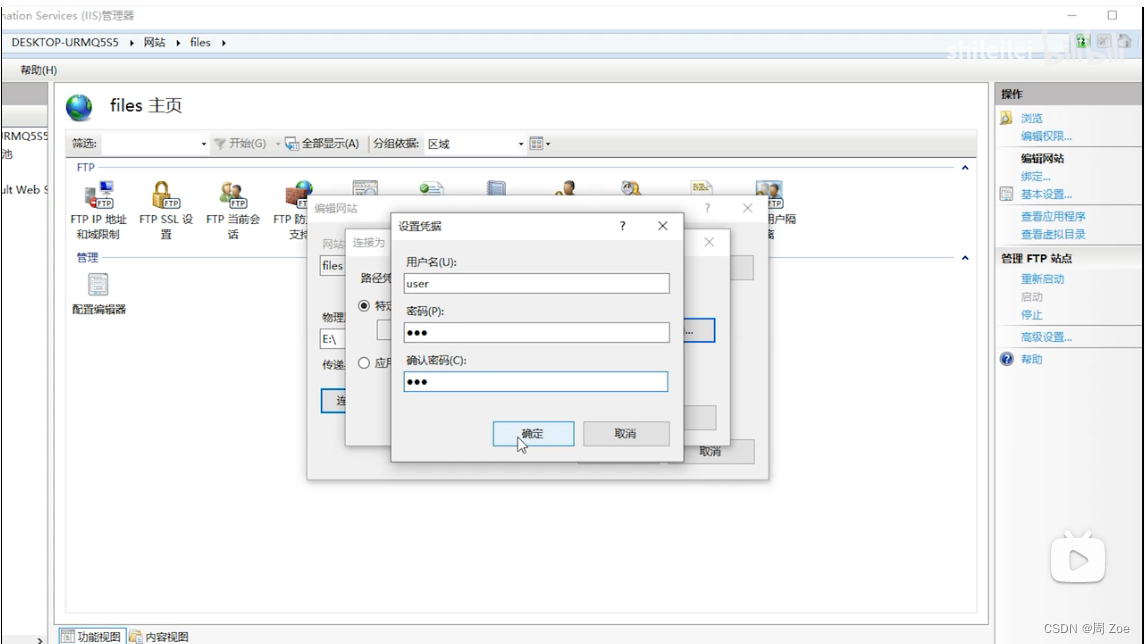1145x644 pixels.
Task: Collapse the FTP section group
Action: [x=965, y=168]
